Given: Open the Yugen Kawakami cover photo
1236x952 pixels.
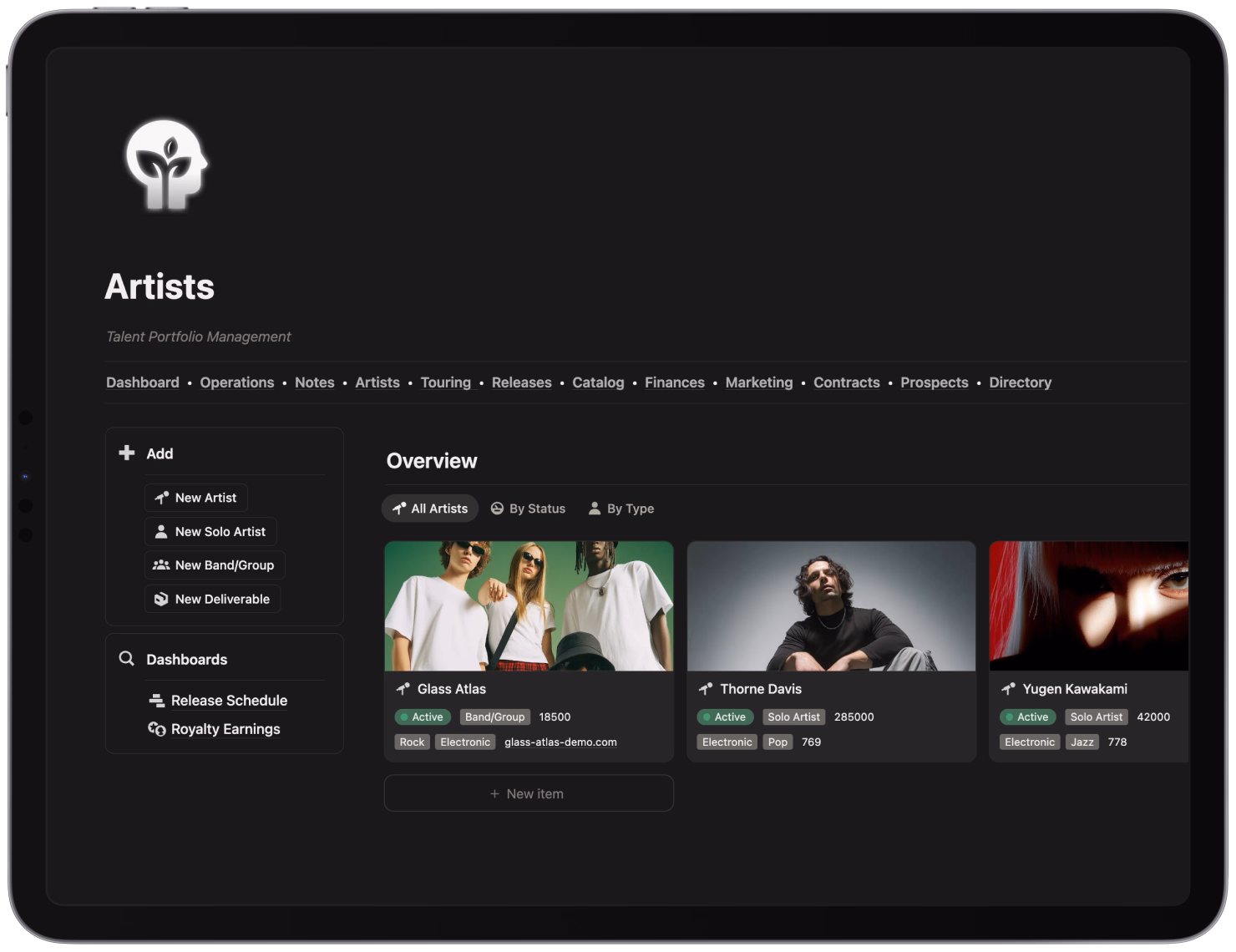Looking at the screenshot, I should (x=1089, y=606).
